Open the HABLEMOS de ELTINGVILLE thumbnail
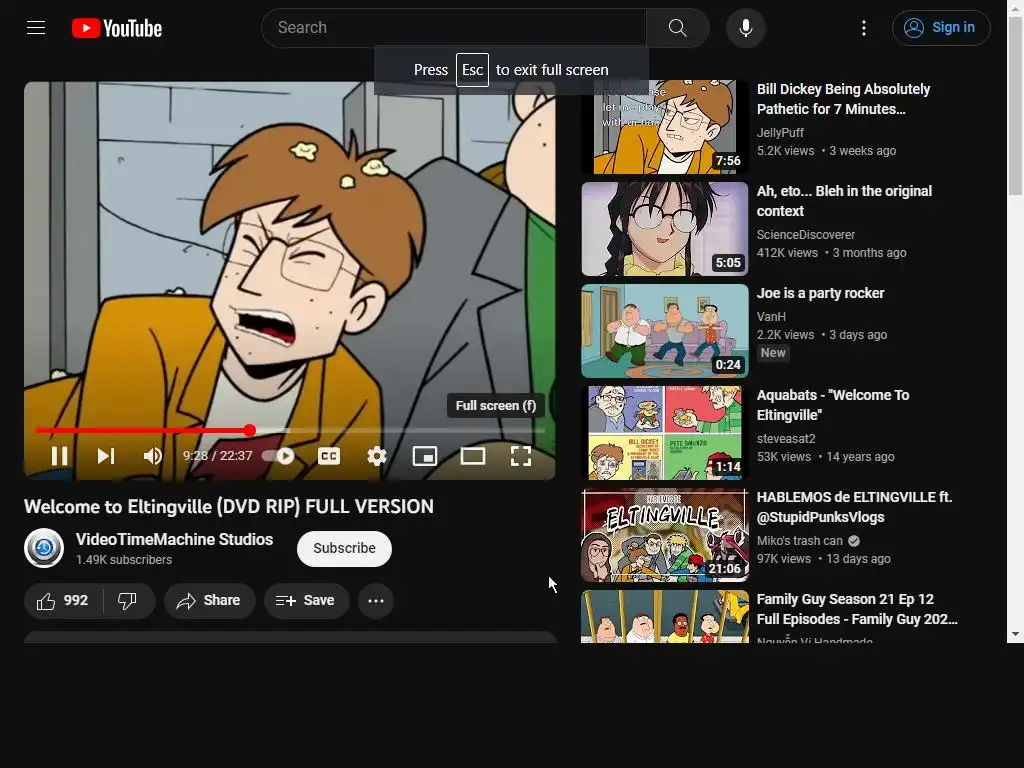 coord(665,535)
